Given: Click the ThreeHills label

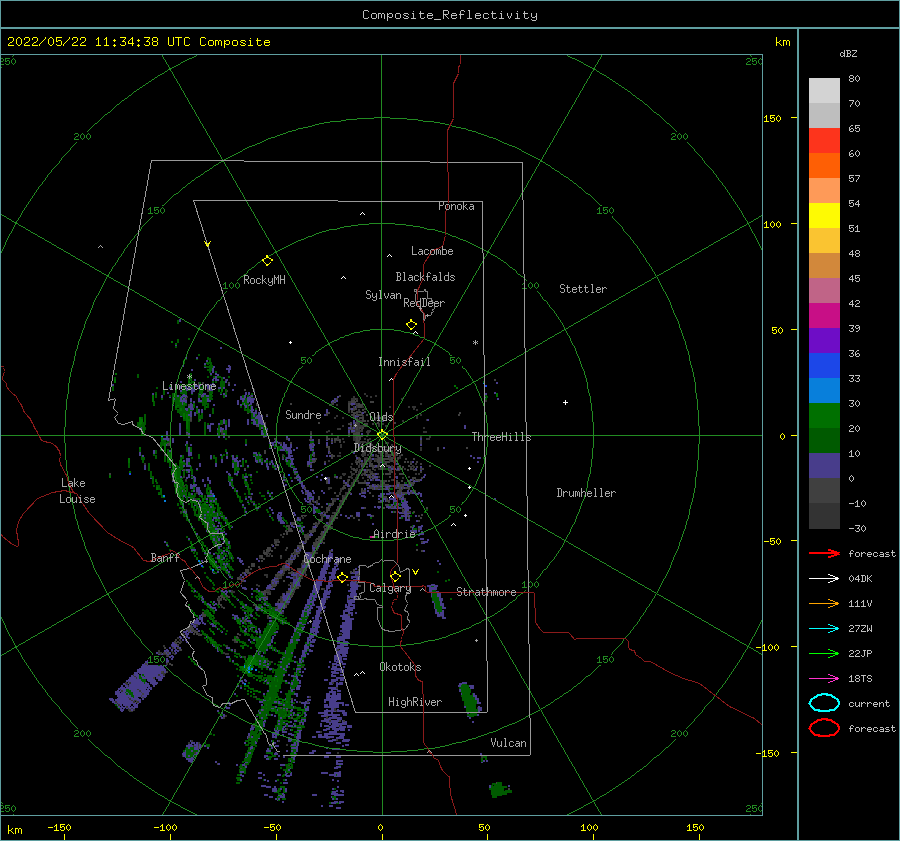Looking at the screenshot, I should (501, 437).
